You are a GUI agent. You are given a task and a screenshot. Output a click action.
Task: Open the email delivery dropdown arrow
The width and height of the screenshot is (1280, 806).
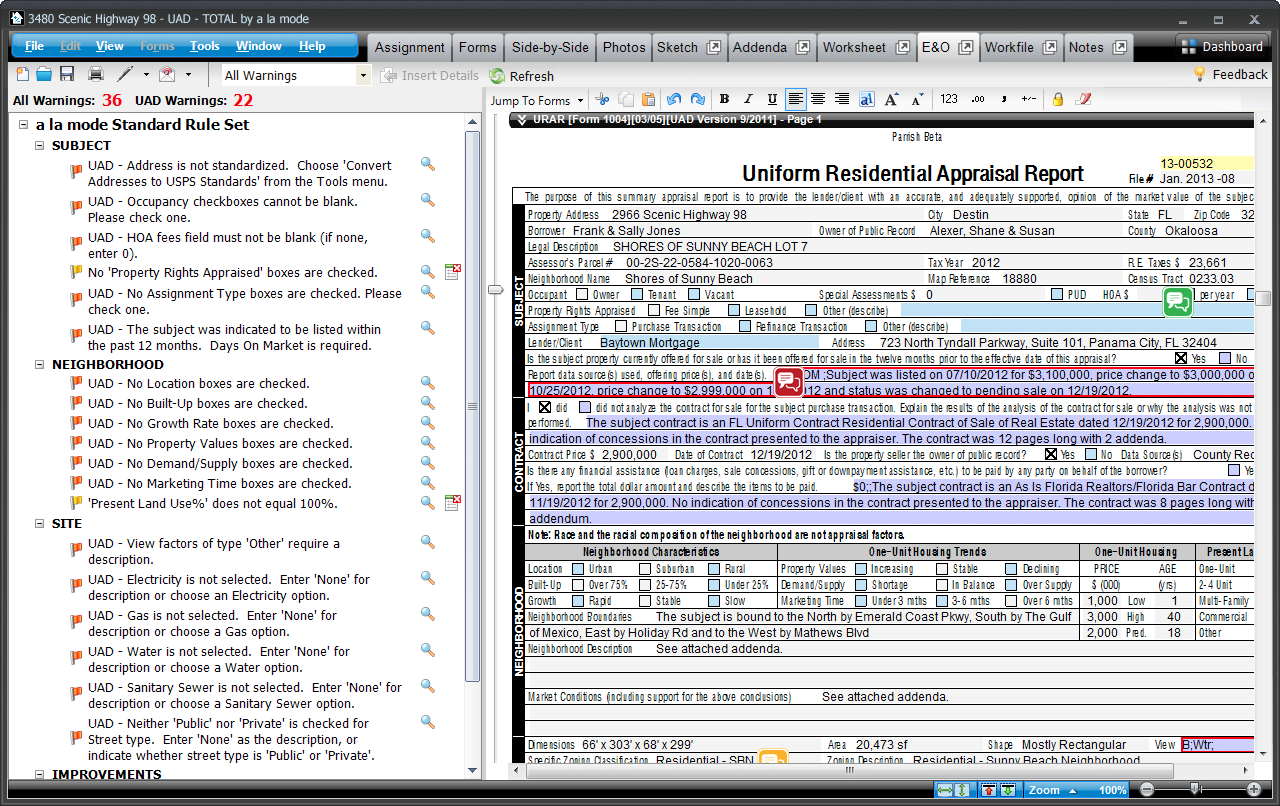pyautogui.click(x=188, y=74)
